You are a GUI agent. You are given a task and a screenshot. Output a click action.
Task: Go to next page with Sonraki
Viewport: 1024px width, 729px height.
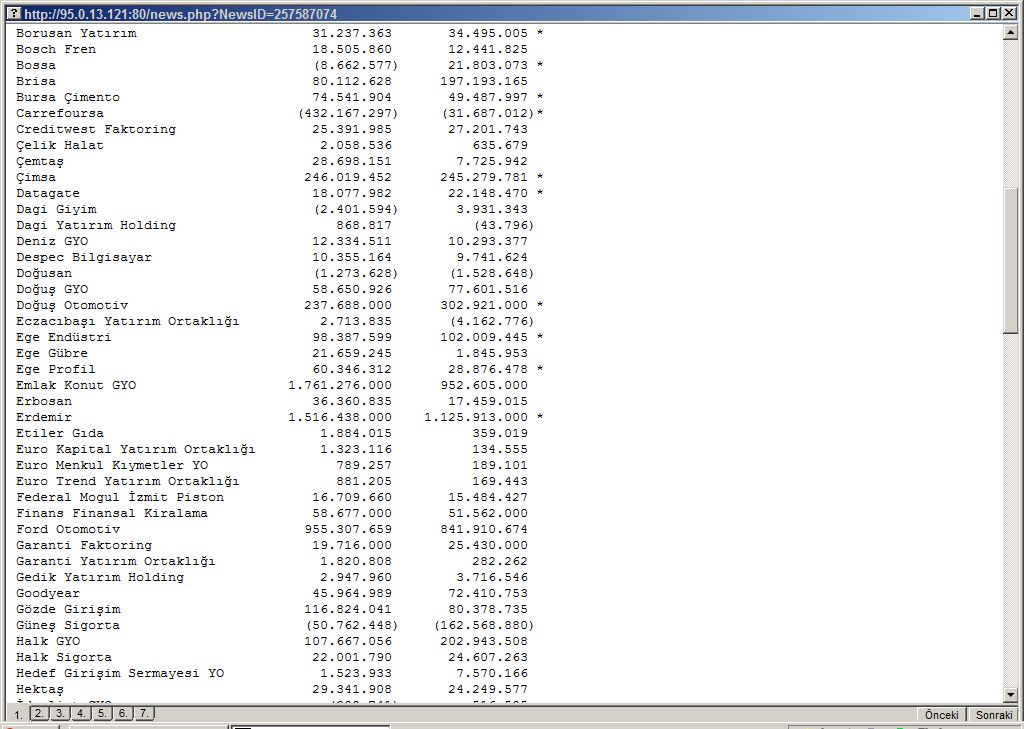994,715
